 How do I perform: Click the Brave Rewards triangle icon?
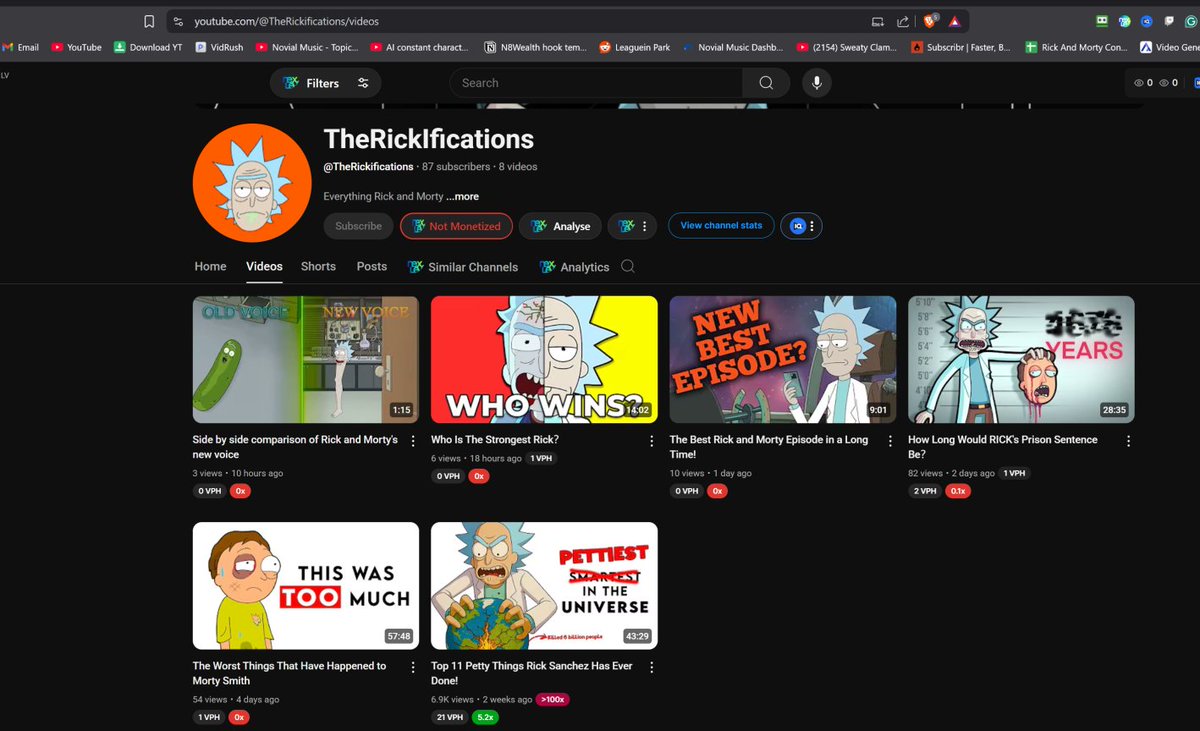pos(954,21)
